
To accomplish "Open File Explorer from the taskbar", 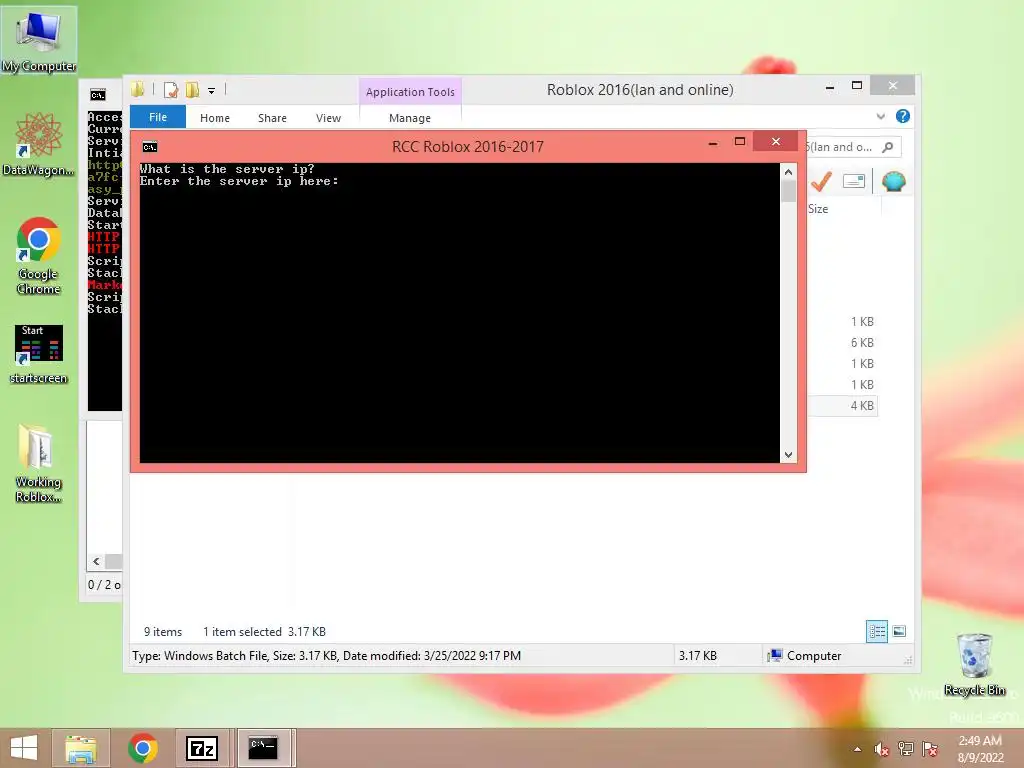I will [x=81, y=748].
